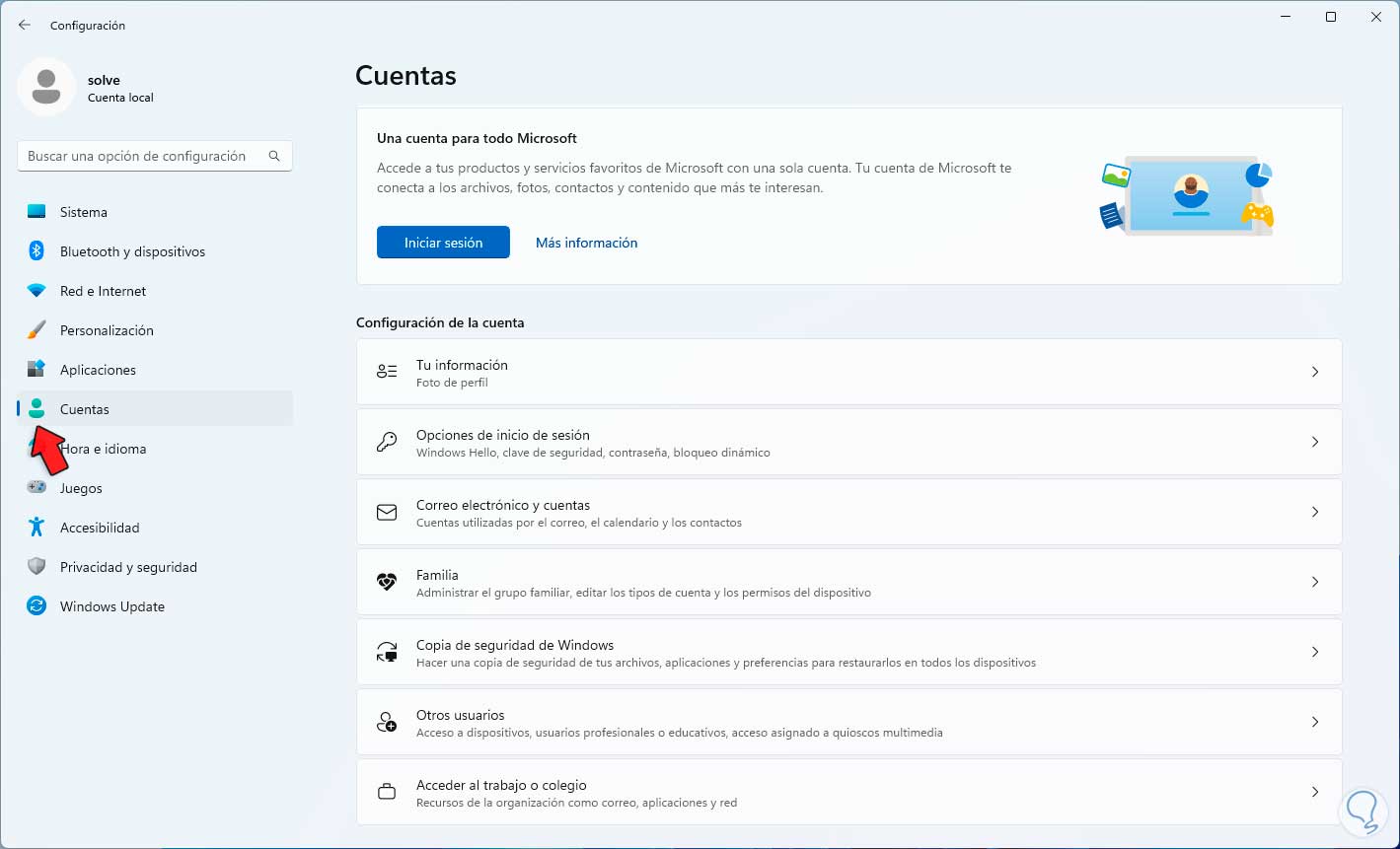Go to the Juegos section
Image resolution: width=1400 pixels, height=849 pixels.
(155, 488)
